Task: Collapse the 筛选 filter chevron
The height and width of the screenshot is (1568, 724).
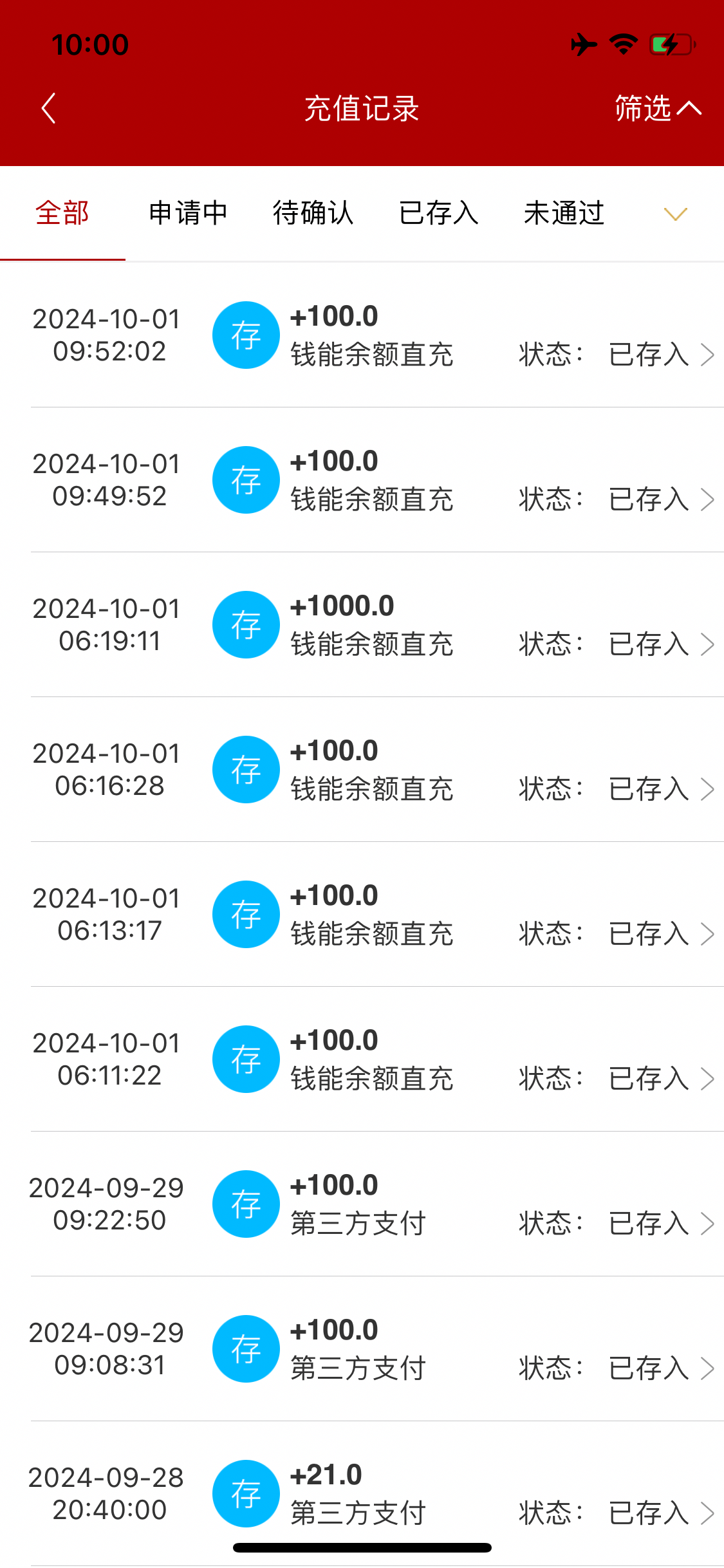Action: [689, 108]
